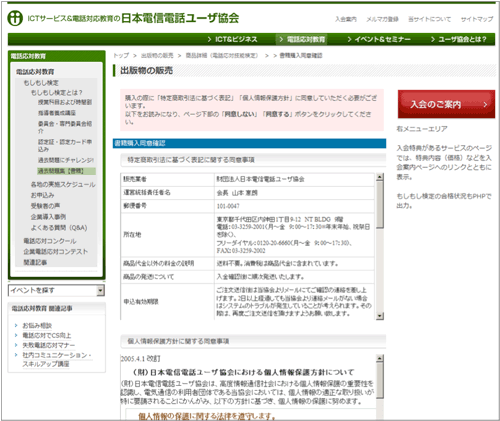Open 授業科目および時間割 sidebar item
This screenshot has width=500, height=421.
(65, 102)
